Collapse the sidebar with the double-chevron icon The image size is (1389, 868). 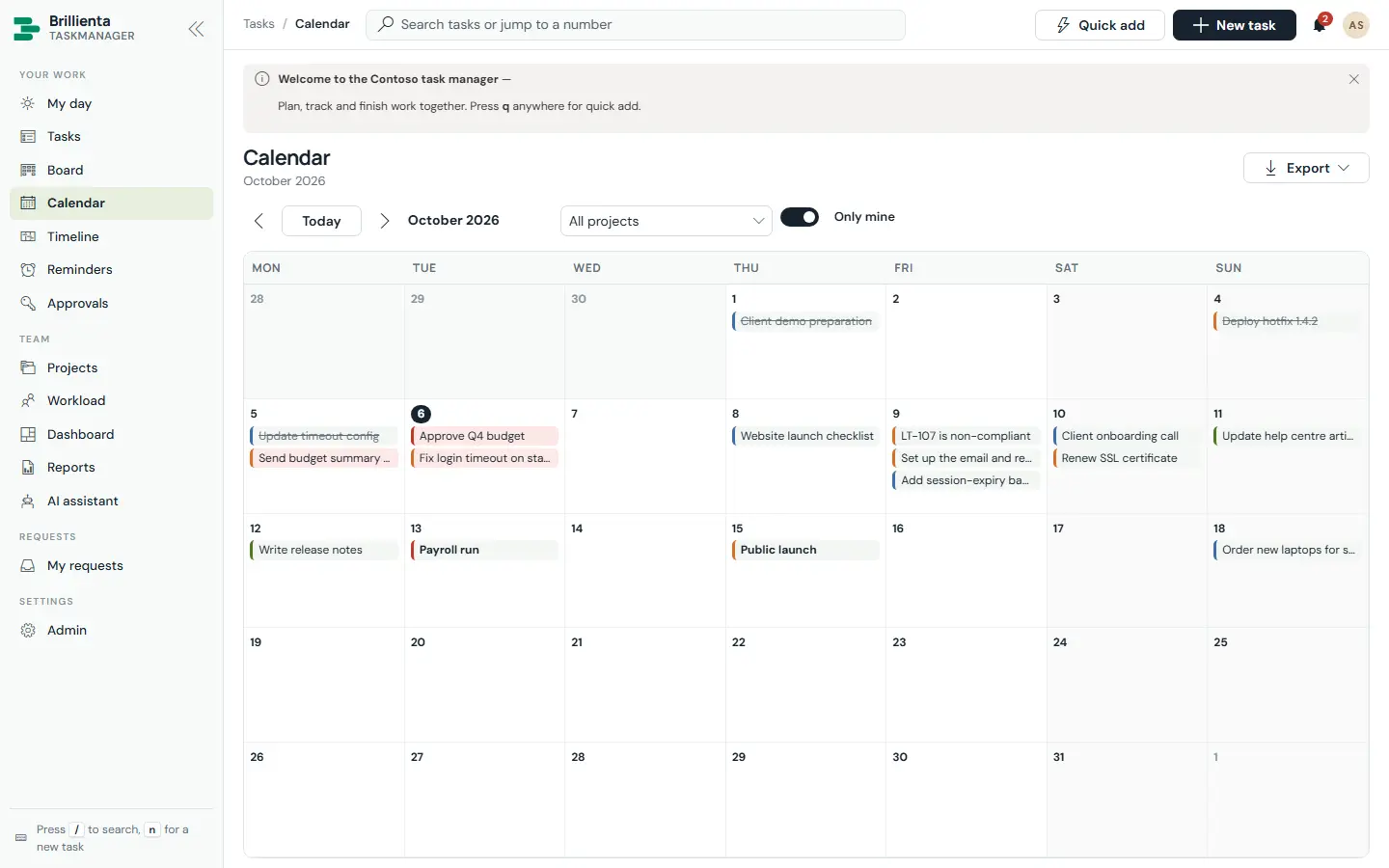tap(196, 29)
